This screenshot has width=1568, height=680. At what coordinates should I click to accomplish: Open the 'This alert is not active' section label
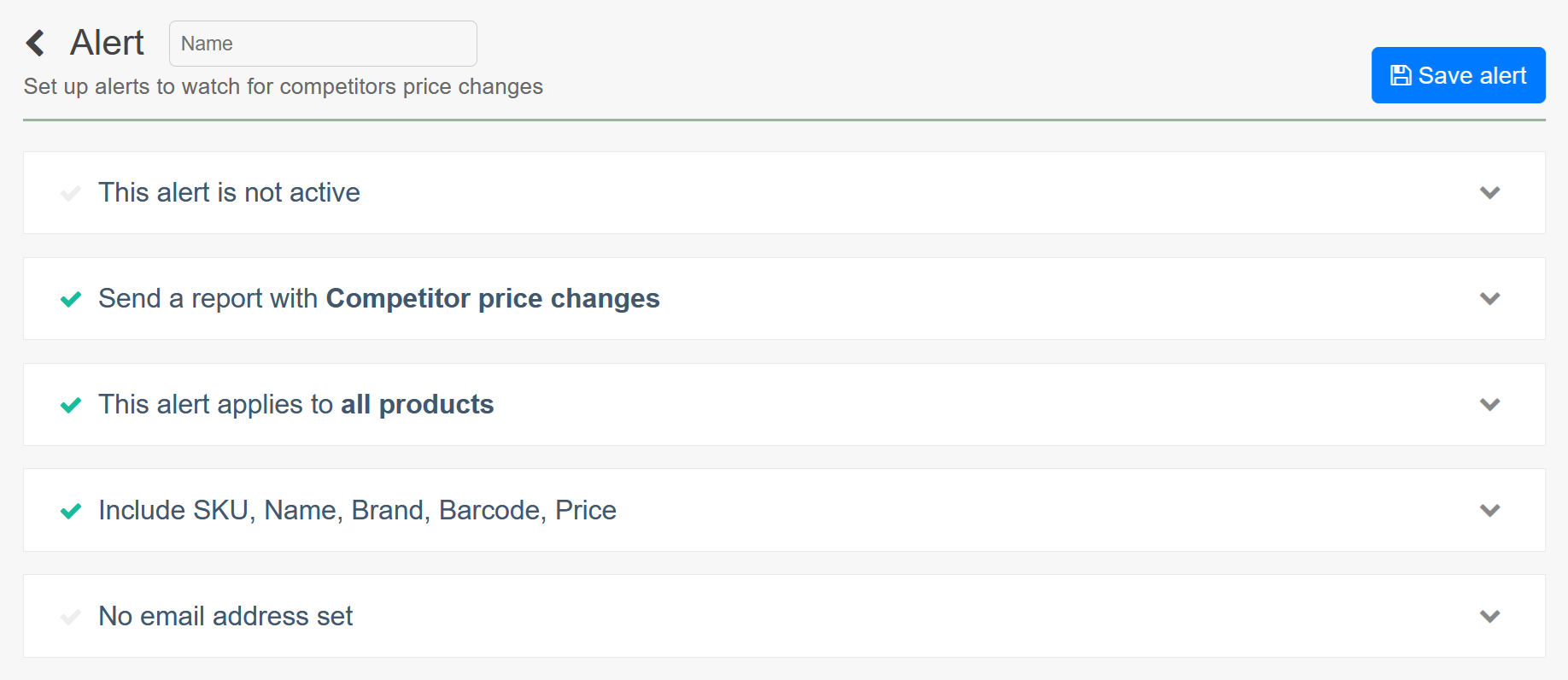click(229, 193)
